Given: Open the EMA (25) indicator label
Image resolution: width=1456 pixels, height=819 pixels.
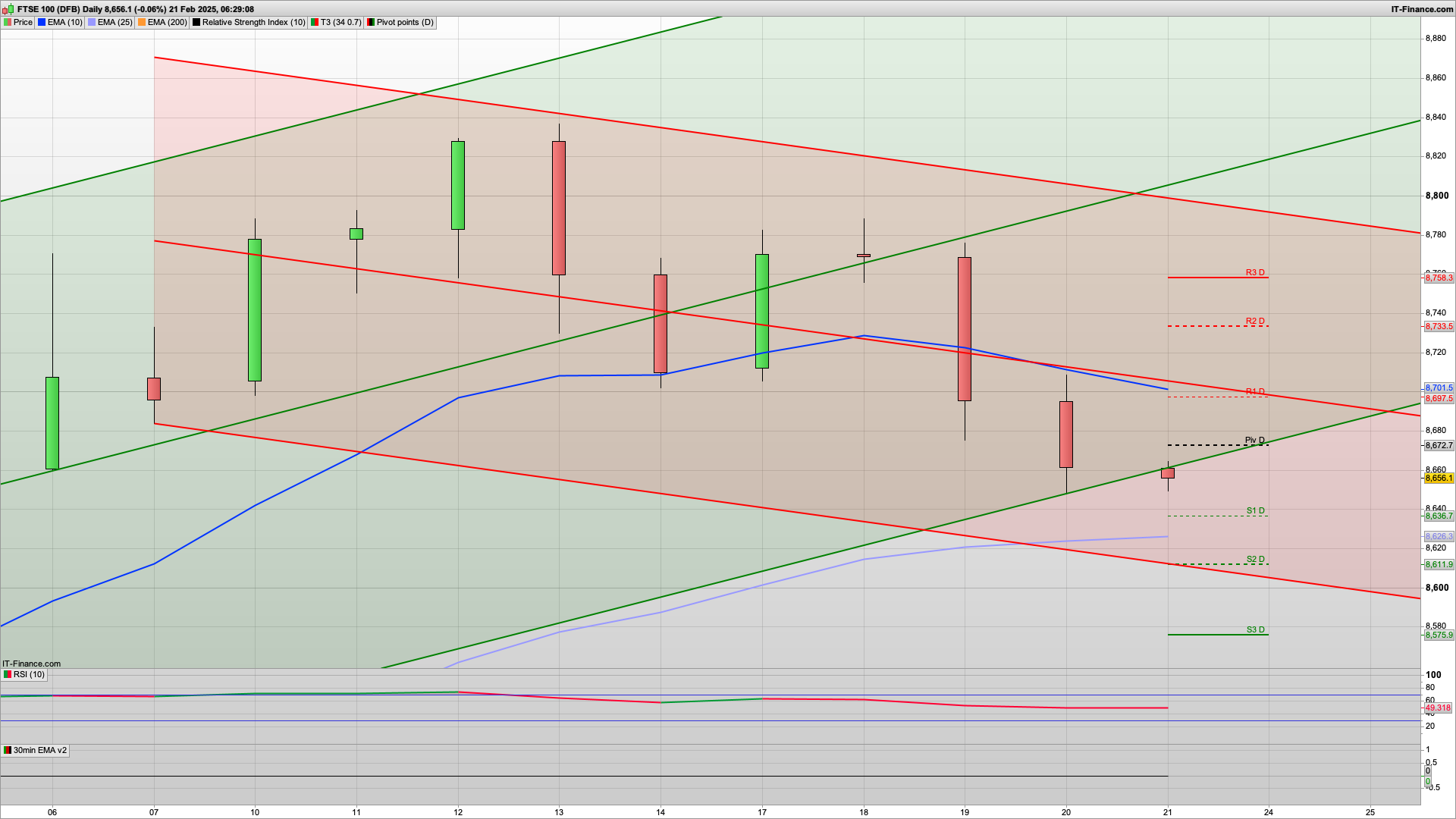Looking at the screenshot, I should (114, 22).
